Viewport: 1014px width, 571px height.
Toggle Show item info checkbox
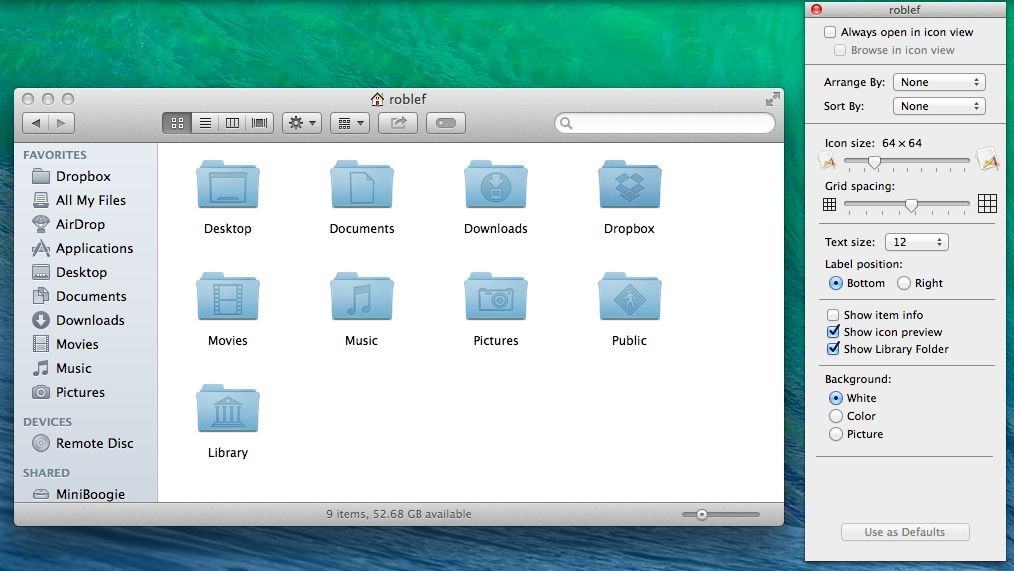833,315
